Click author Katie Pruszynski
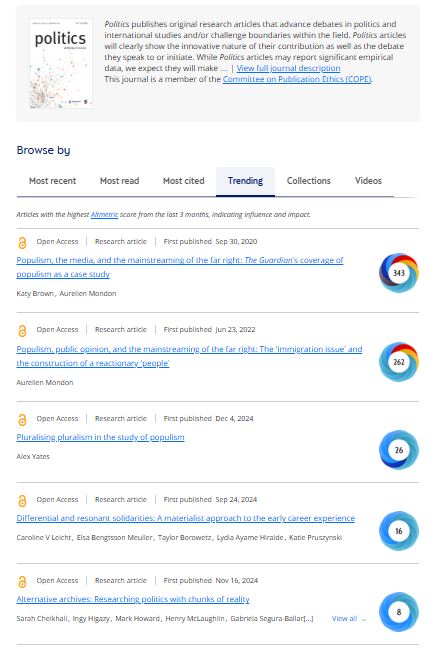This screenshot has height=663, width=435. [x=315, y=537]
